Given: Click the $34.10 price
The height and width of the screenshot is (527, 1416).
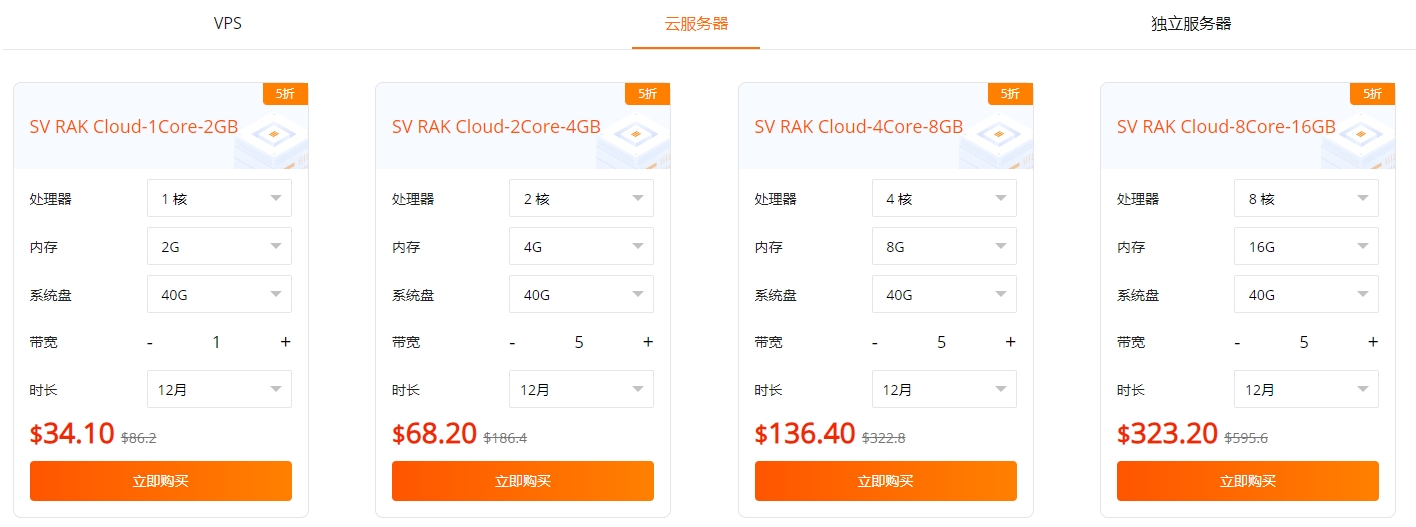Looking at the screenshot, I should tap(72, 433).
